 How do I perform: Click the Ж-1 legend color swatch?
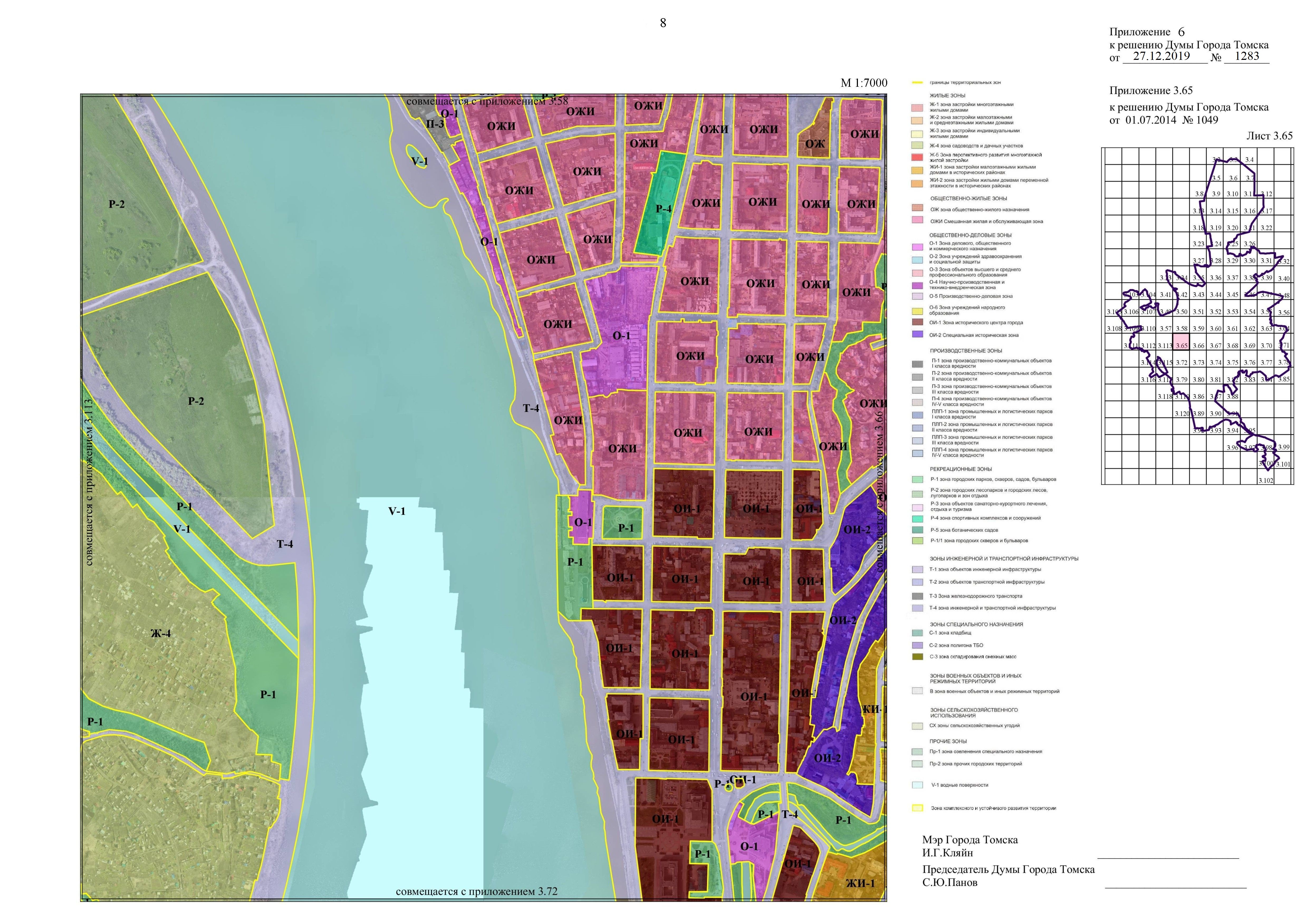click(x=917, y=108)
